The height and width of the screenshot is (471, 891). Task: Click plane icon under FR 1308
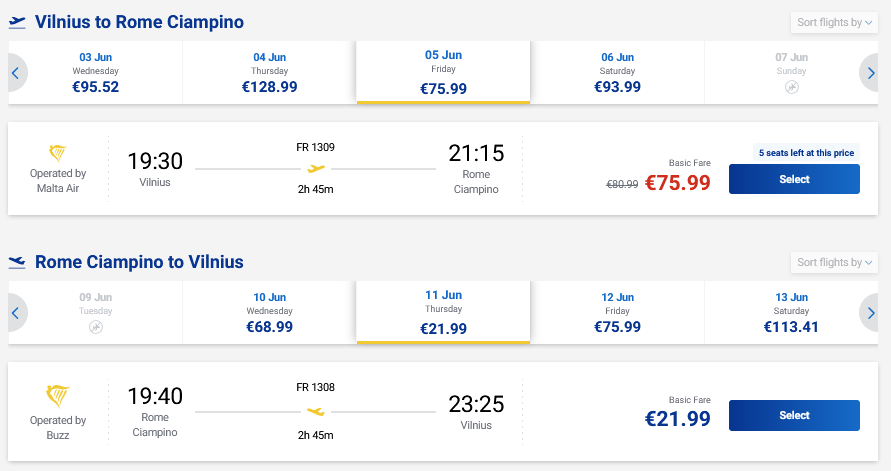pyautogui.click(x=316, y=410)
